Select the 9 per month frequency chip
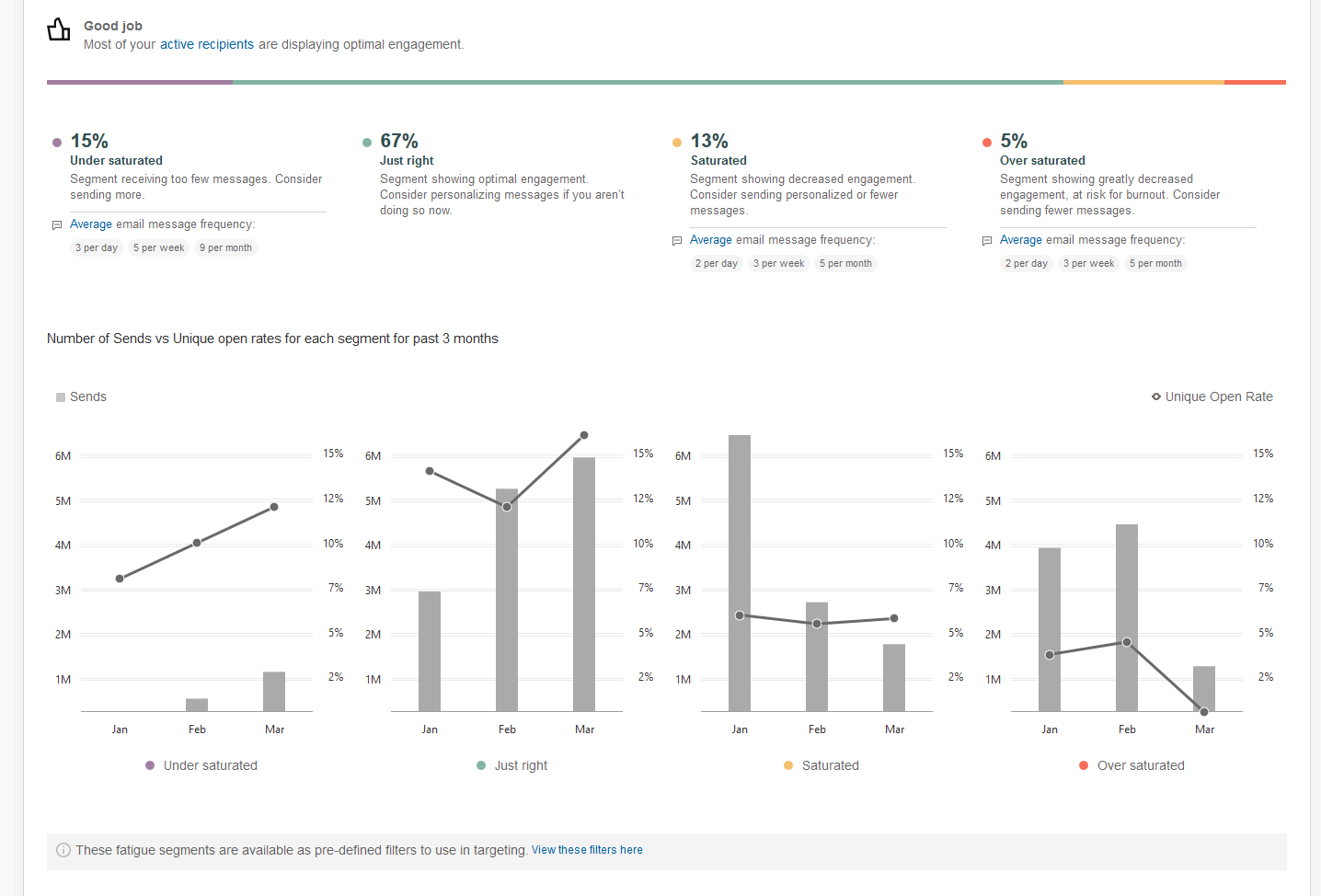The image size is (1321, 896). pyautogui.click(x=225, y=248)
